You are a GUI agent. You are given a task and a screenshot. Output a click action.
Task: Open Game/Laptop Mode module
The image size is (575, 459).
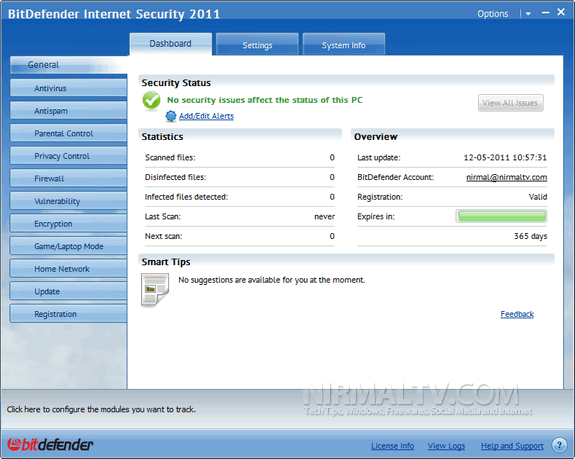click(x=68, y=246)
